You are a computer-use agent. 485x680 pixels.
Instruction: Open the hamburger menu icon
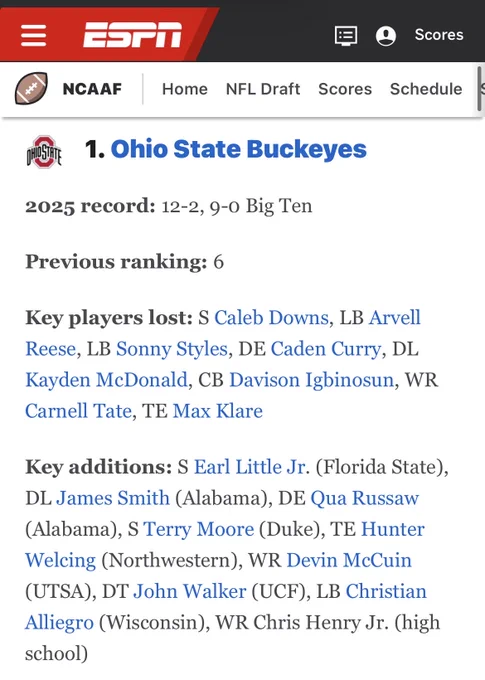33,35
